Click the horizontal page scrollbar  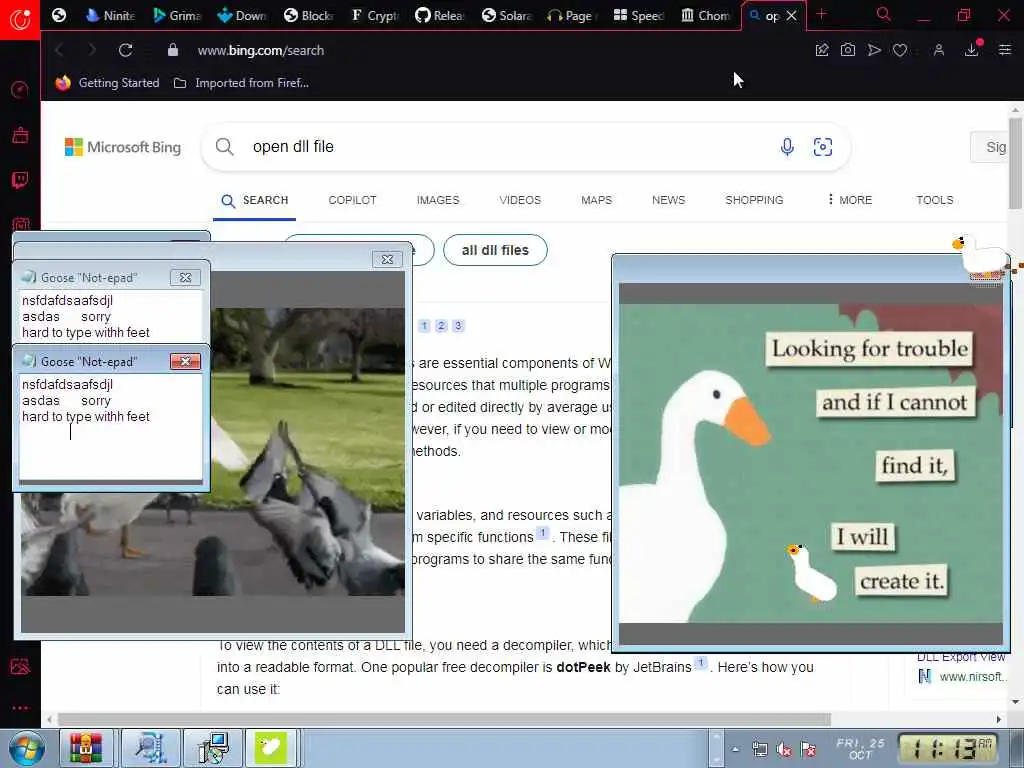(x=444, y=720)
